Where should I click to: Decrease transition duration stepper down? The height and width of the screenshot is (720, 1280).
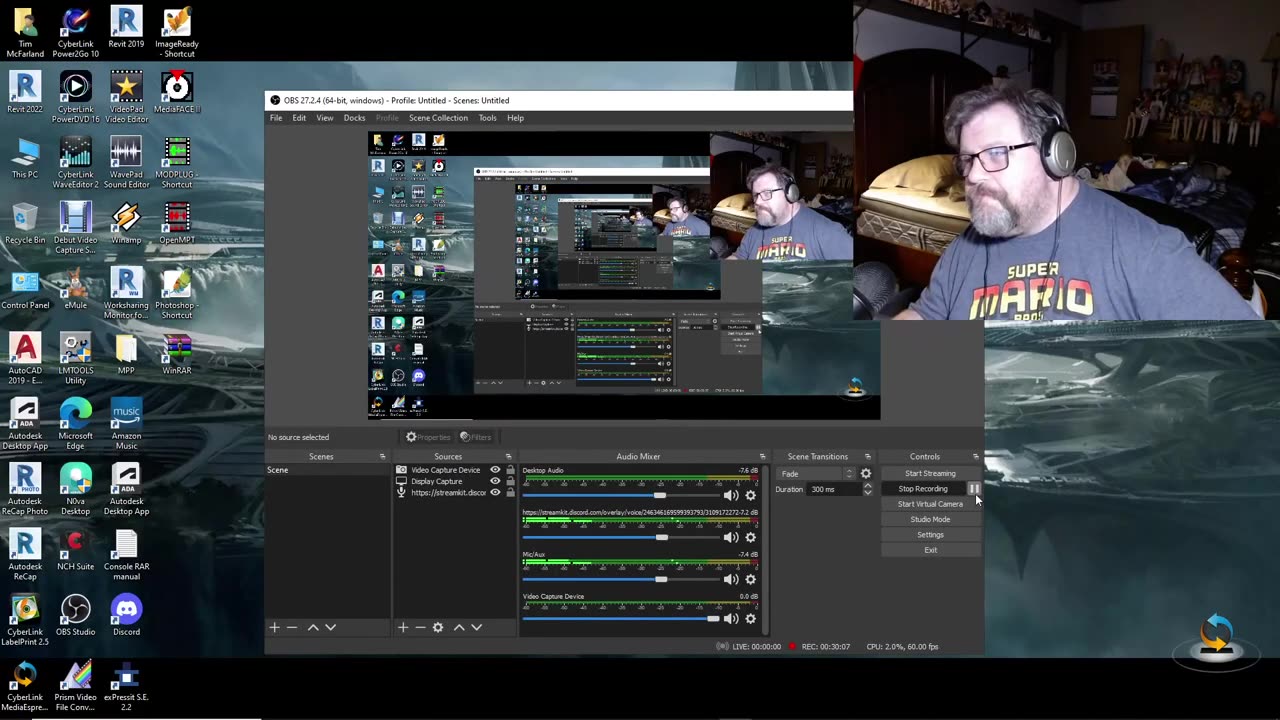[x=867, y=492]
